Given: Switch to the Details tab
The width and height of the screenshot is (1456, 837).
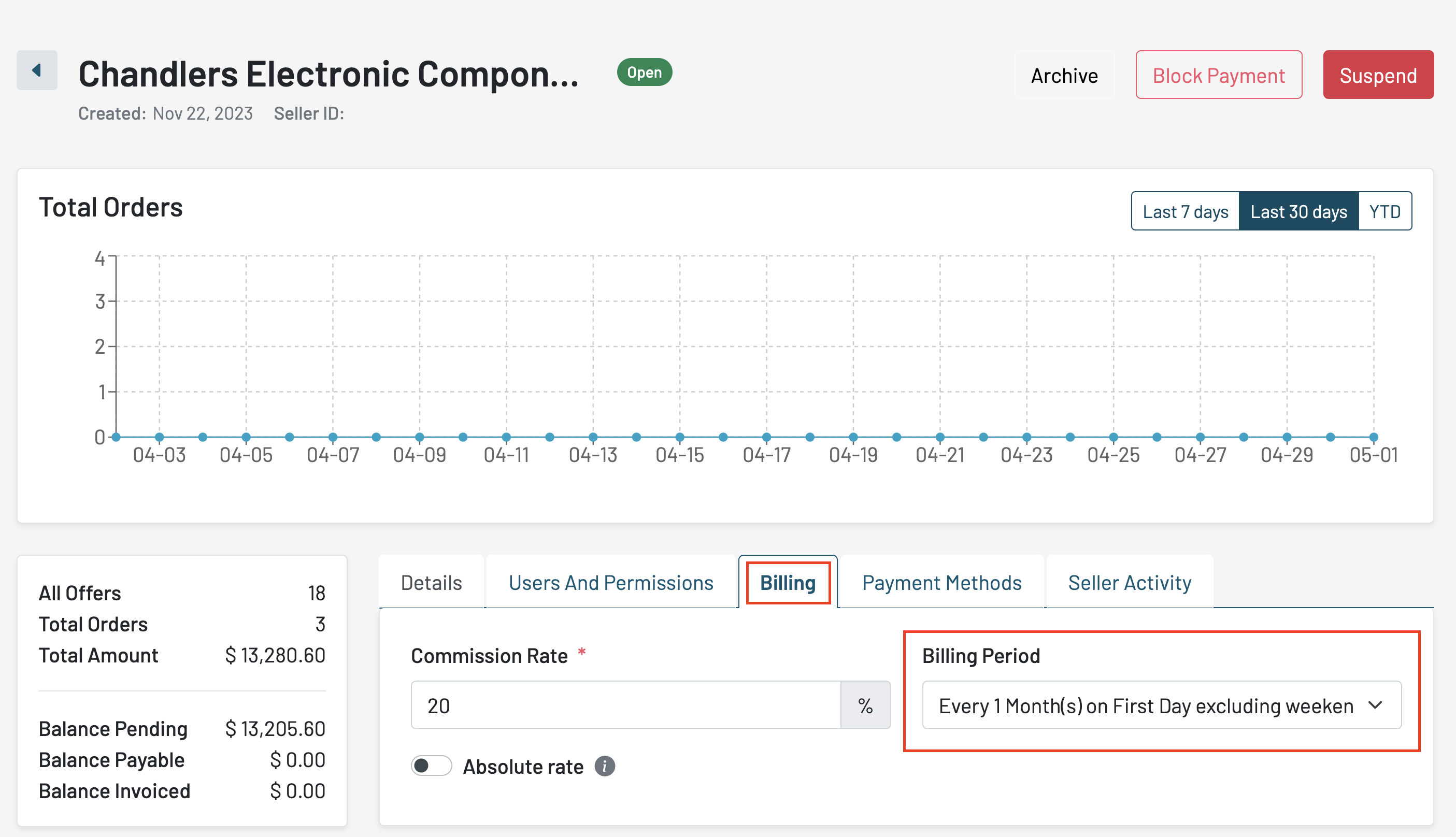Looking at the screenshot, I should (x=431, y=582).
